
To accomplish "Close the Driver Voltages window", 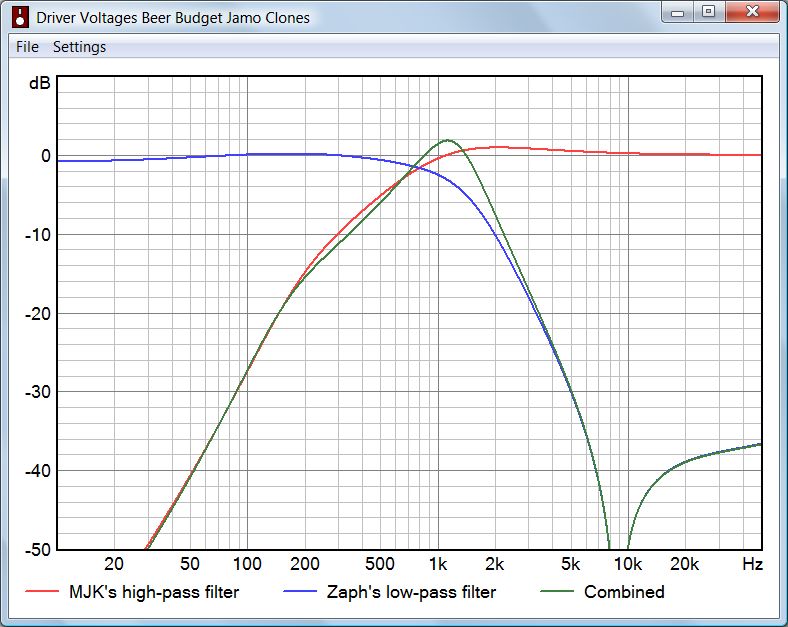I will (752, 12).
